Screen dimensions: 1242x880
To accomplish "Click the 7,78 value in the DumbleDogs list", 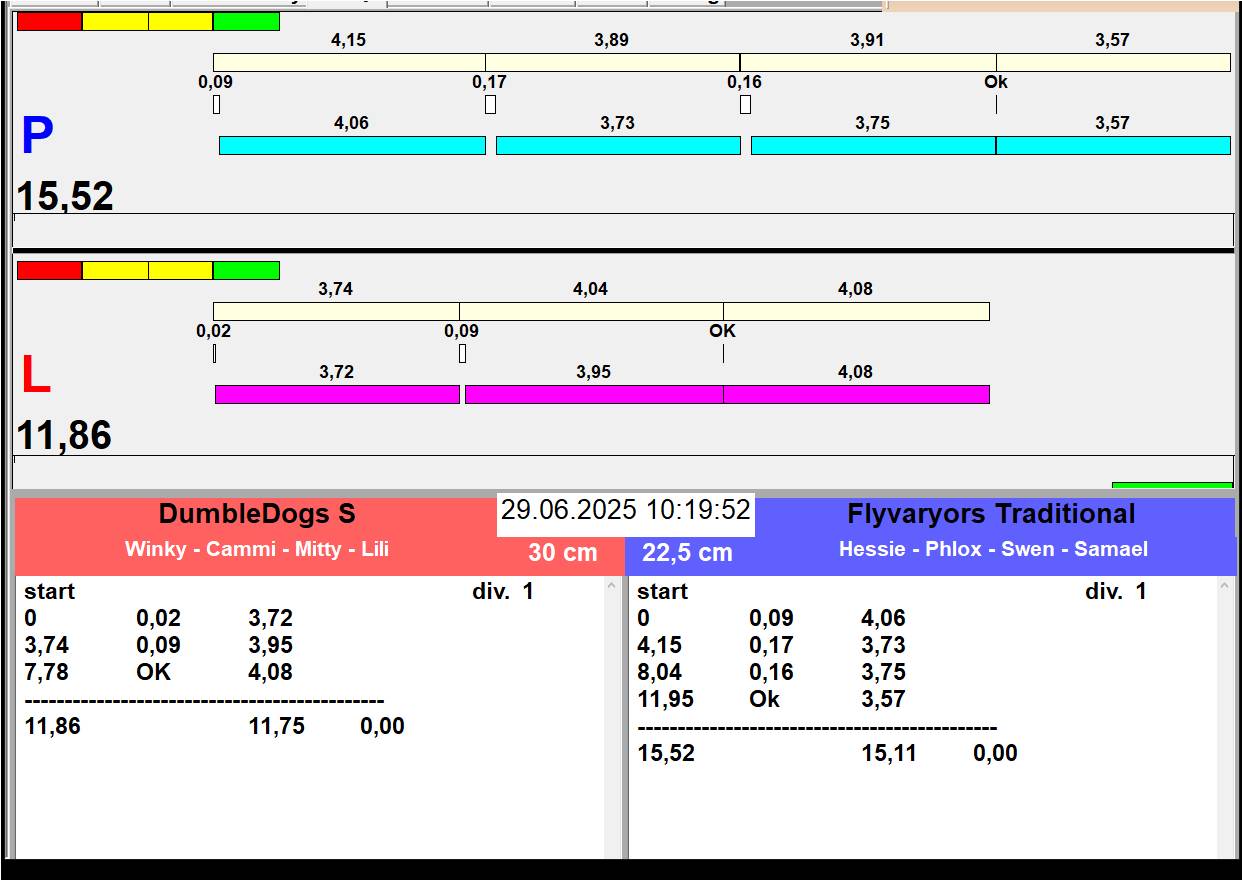I will [x=47, y=672].
